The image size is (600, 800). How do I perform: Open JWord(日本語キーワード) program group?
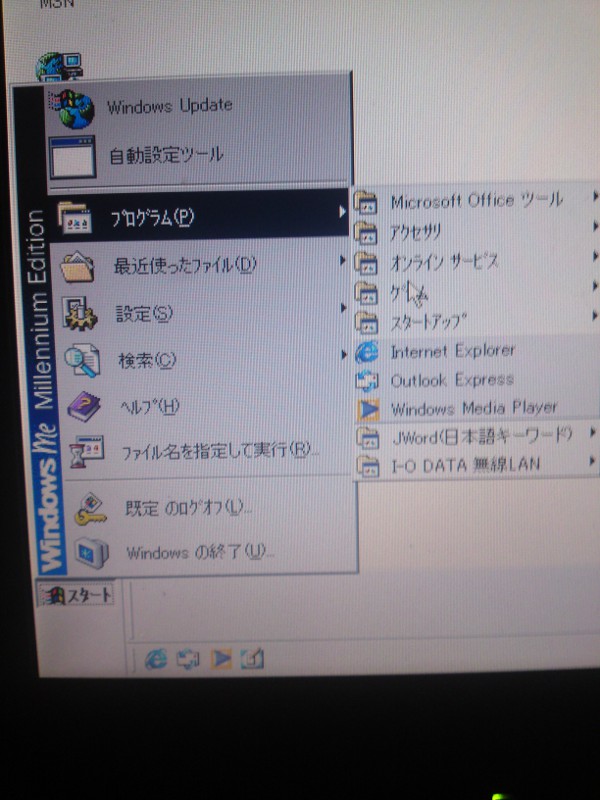coord(477,437)
